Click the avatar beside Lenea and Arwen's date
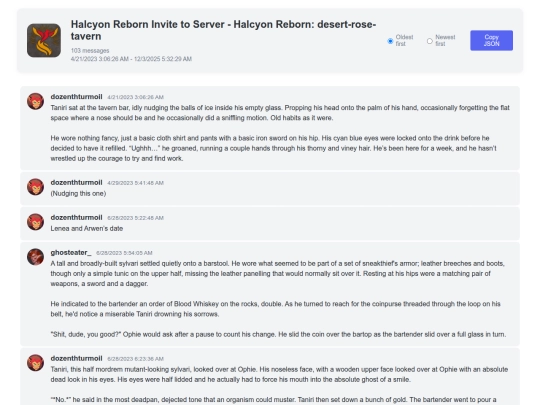This screenshot has width=540, height=405. click(35, 222)
